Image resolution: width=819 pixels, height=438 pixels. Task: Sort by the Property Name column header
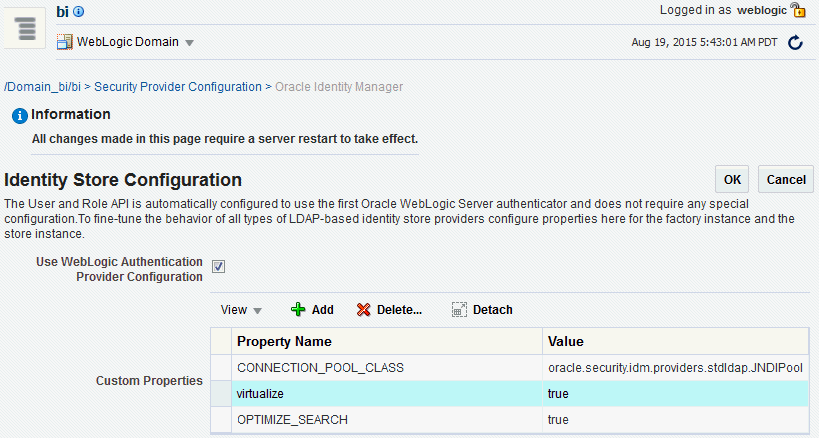284,342
